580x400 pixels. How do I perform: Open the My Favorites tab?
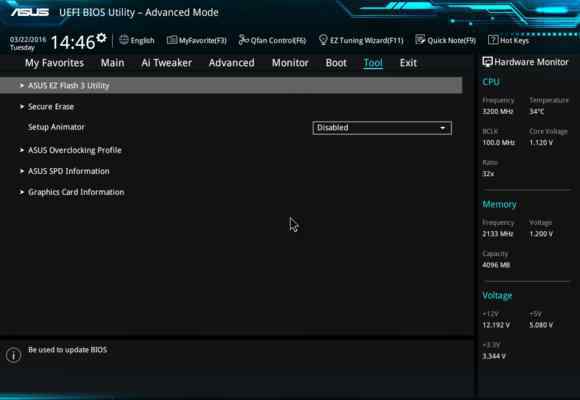coord(54,63)
